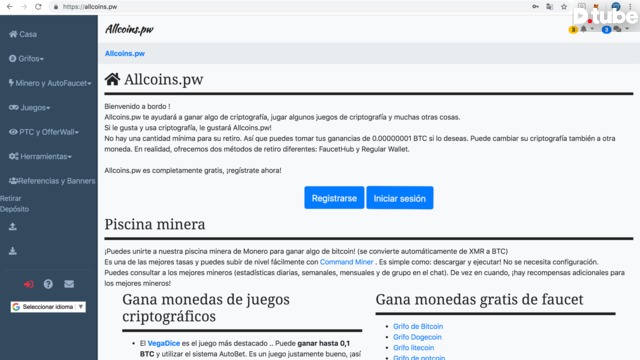Click the users icon beside Referencias

[13, 181]
